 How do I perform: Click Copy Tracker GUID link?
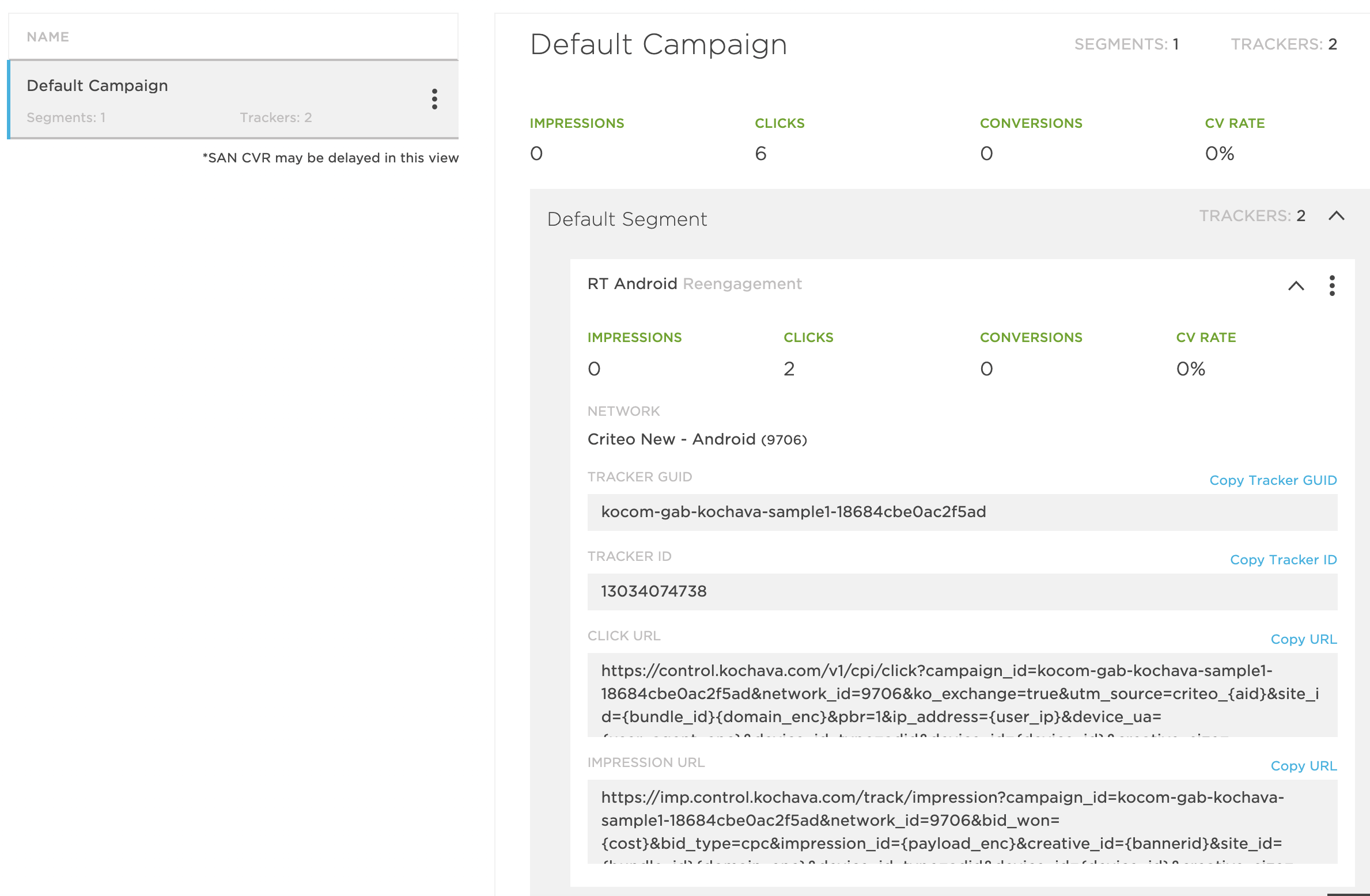coord(1273,480)
